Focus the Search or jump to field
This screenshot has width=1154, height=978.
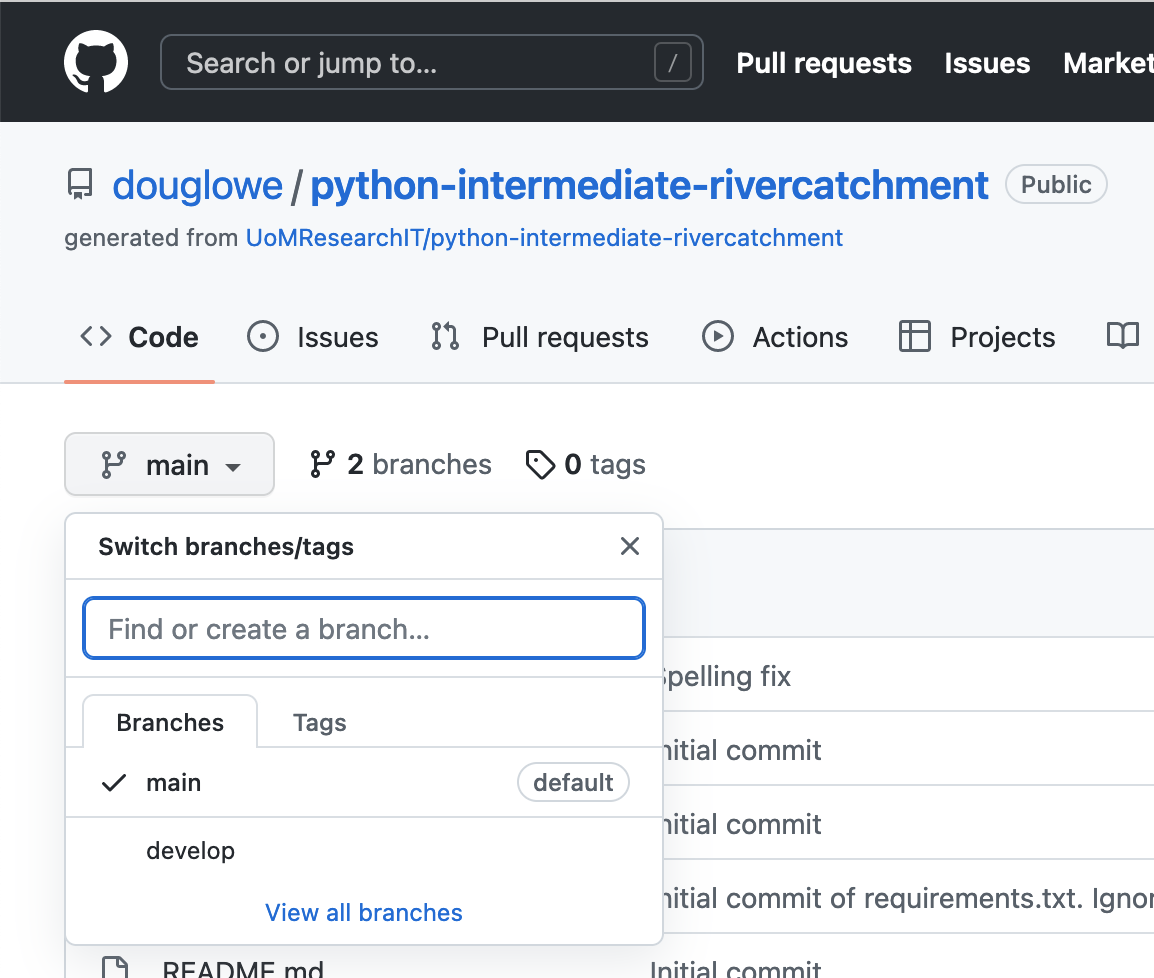[x=431, y=63]
